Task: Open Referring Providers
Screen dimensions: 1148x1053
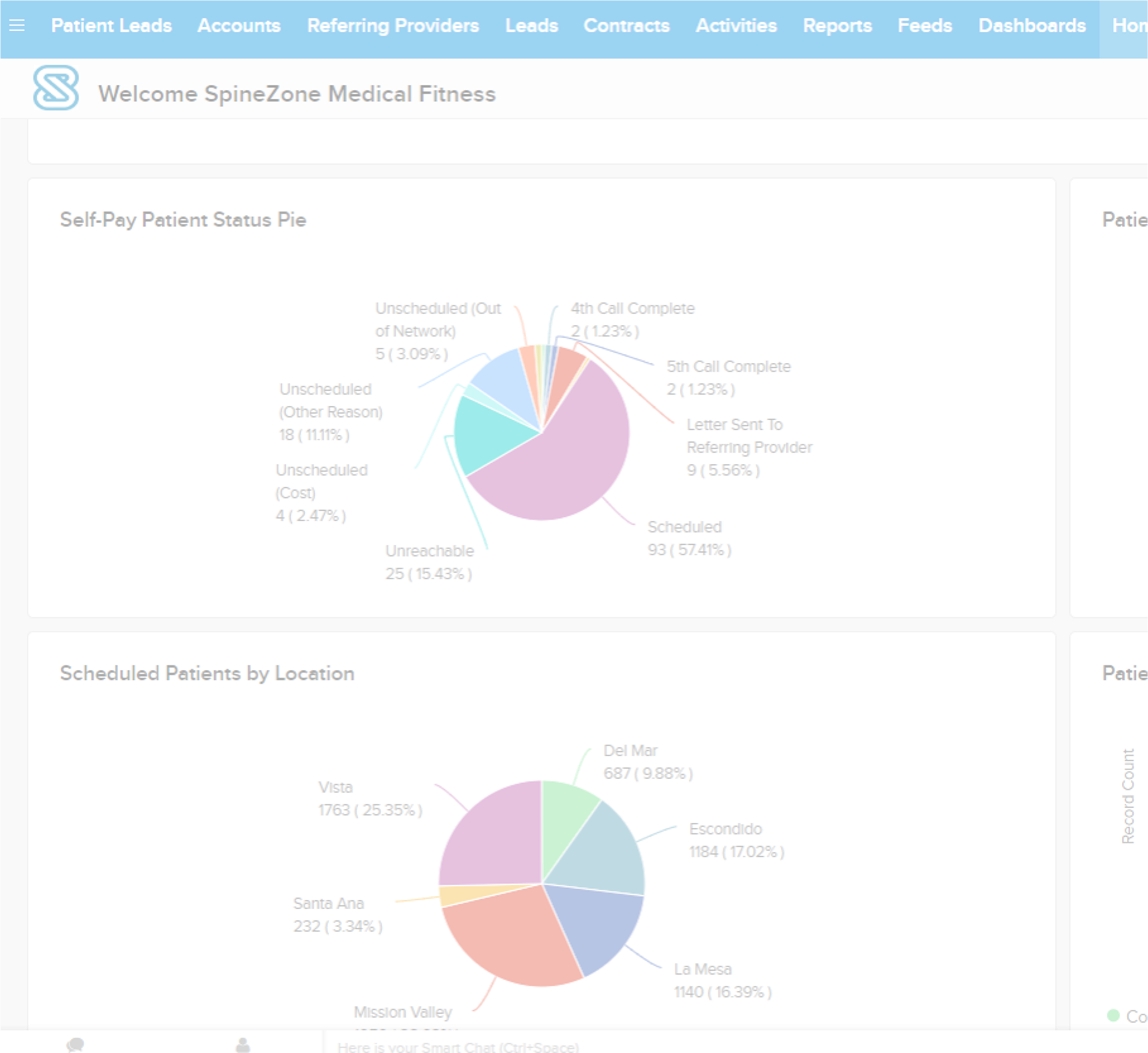Action: pyautogui.click(x=393, y=26)
